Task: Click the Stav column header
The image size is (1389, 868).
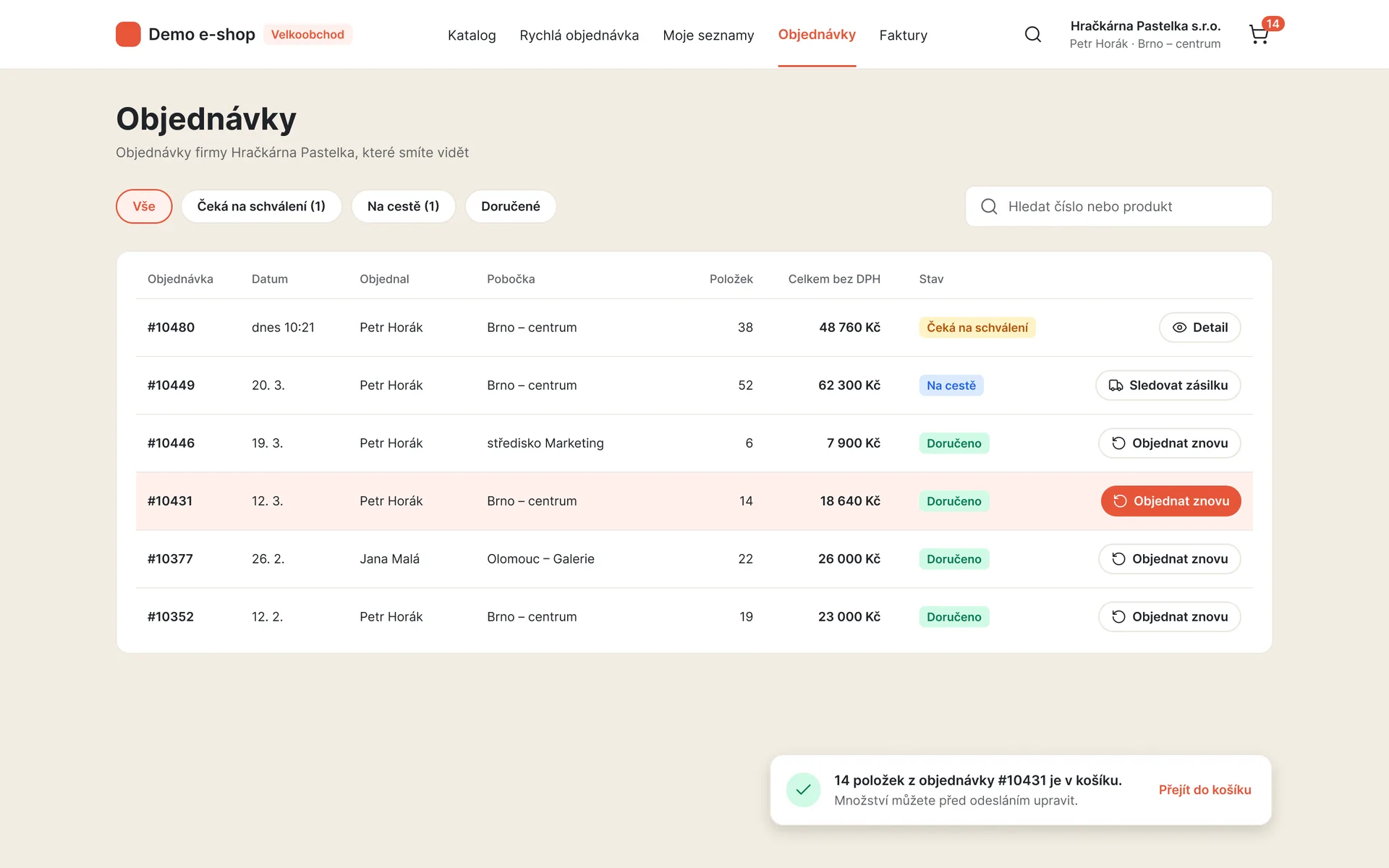Action: point(931,279)
